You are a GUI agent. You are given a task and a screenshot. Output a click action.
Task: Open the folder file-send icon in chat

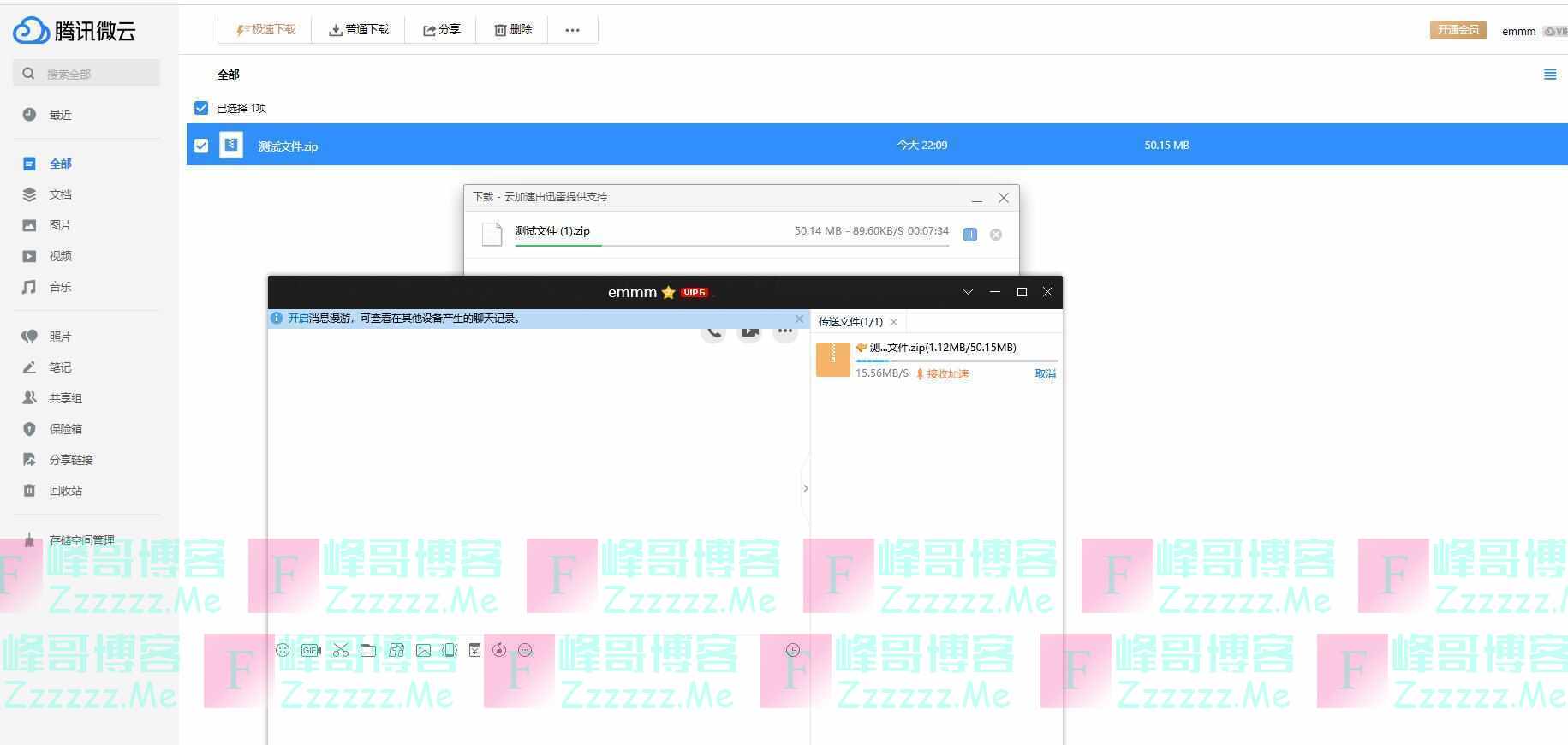(x=368, y=650)
